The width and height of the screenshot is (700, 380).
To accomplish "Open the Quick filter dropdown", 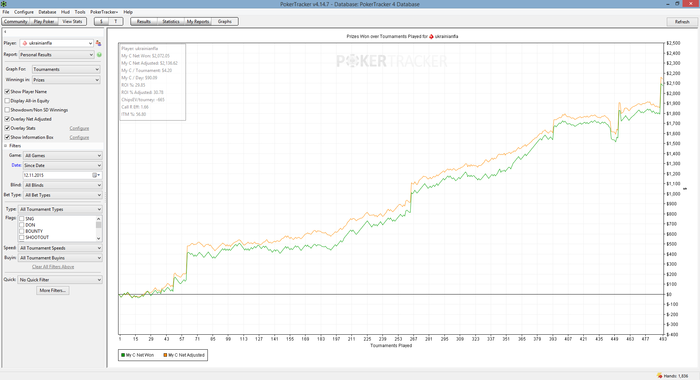I will tap(60, 280).
